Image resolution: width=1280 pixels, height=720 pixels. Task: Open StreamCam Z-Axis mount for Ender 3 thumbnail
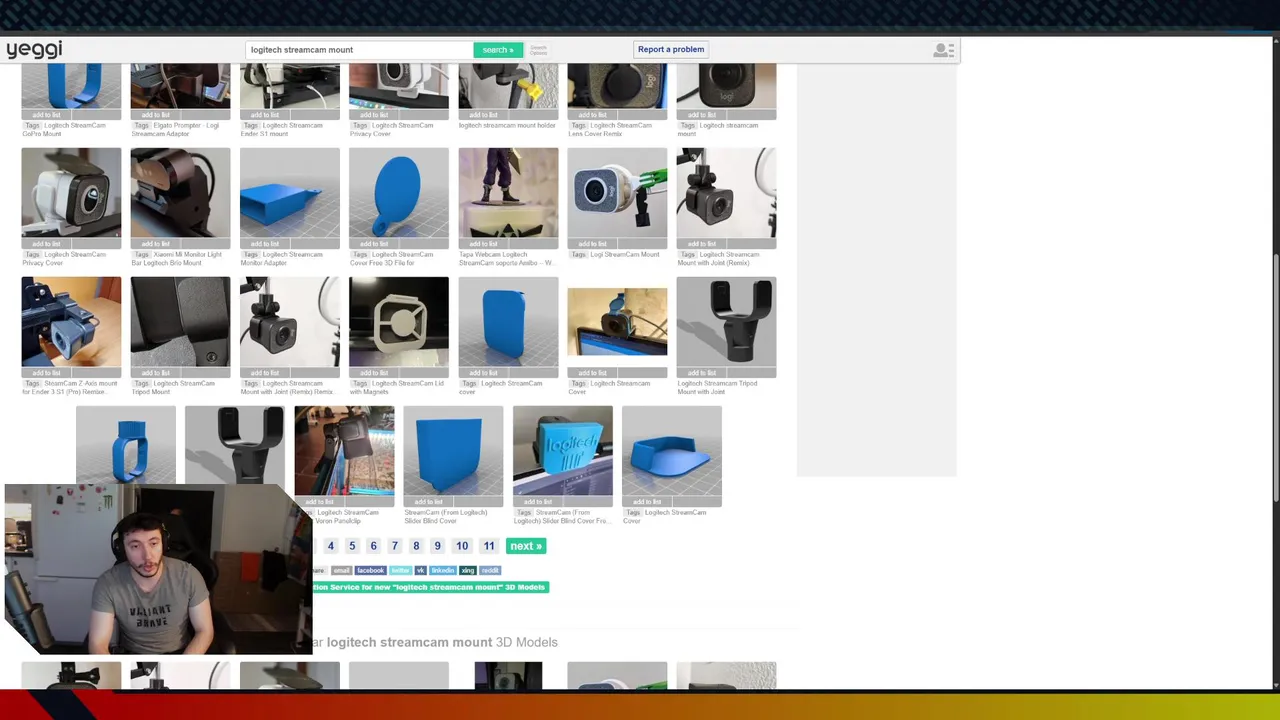coord(71,322)
